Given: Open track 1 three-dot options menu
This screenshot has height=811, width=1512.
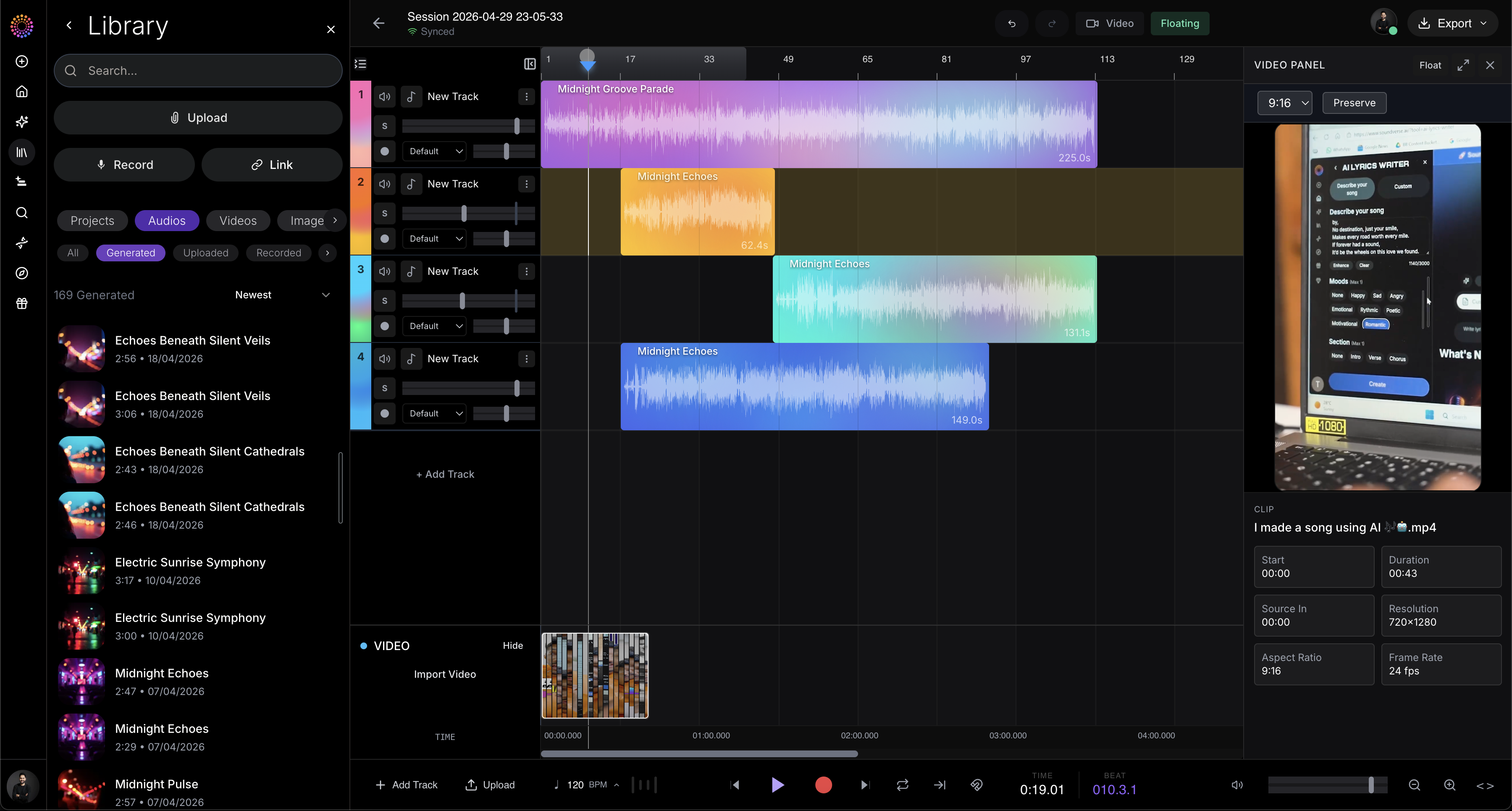Looking at the screenshot, I should pyautogui.click(x=527, y=96).
